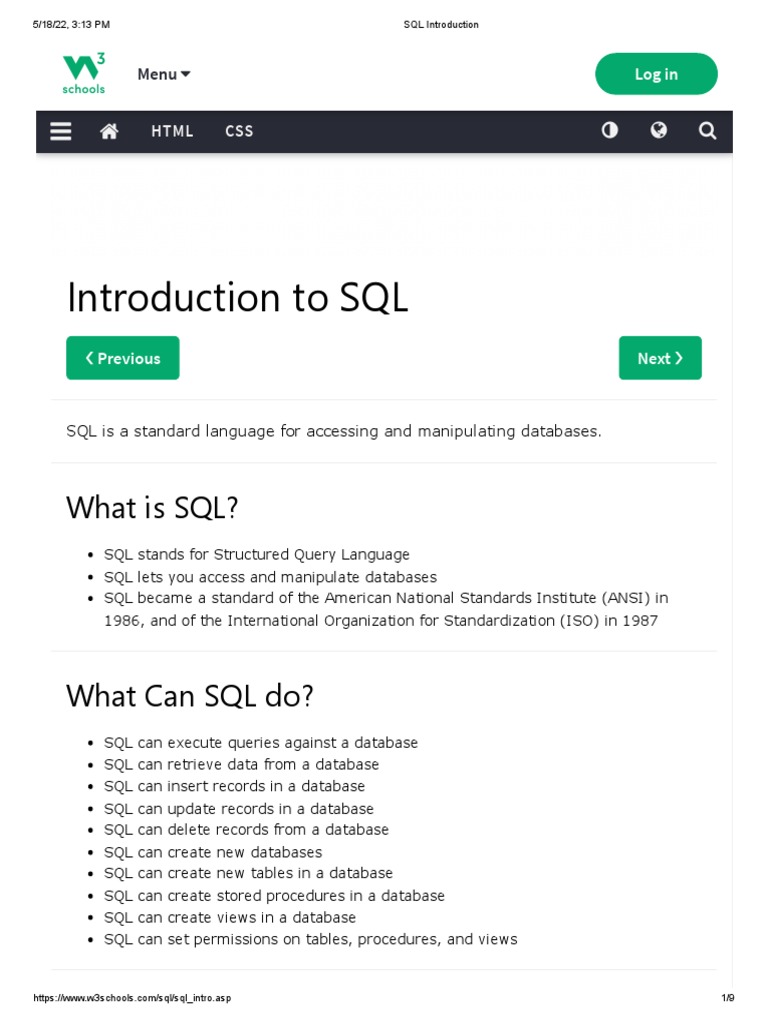Click the W3Schools logo
Viewport: 768px width, 1024px height.
click(x=84, y=74)
